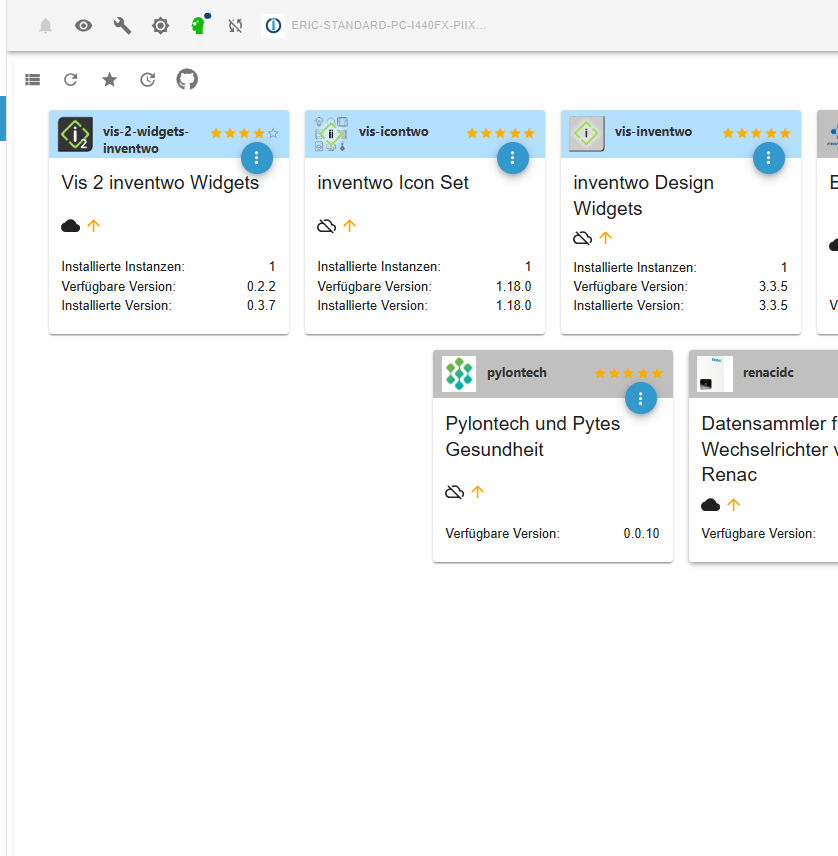Rate pylontech via its stars
This screenshot has height=856, width=838.
click(x=629, y=373)
